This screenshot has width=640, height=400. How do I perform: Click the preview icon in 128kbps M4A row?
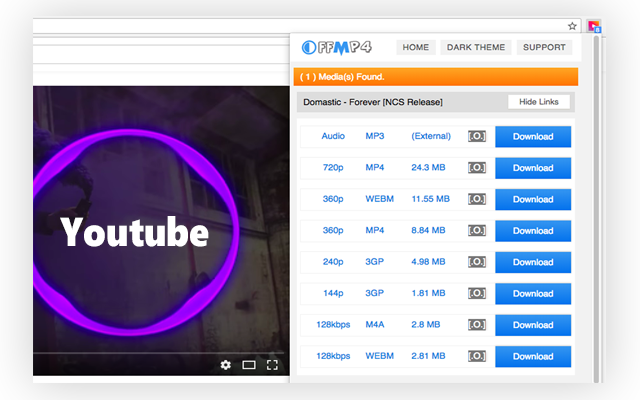(x=477, y=325)
